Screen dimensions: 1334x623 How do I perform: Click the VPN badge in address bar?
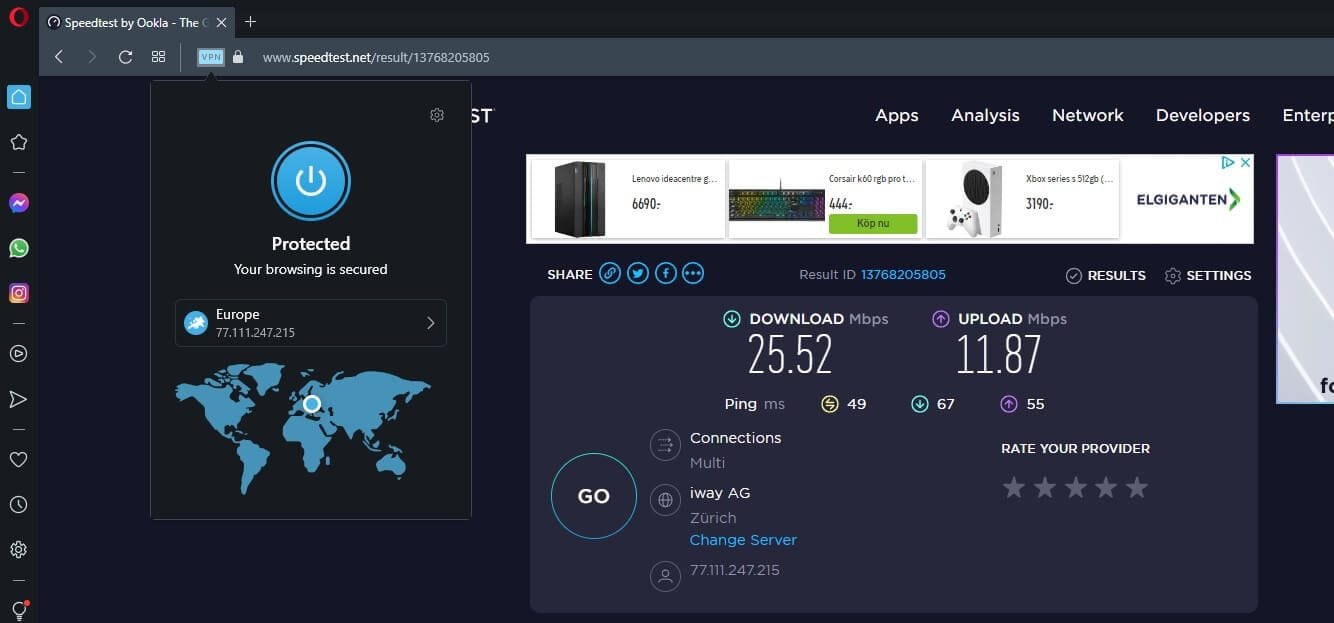click(211, 57)
